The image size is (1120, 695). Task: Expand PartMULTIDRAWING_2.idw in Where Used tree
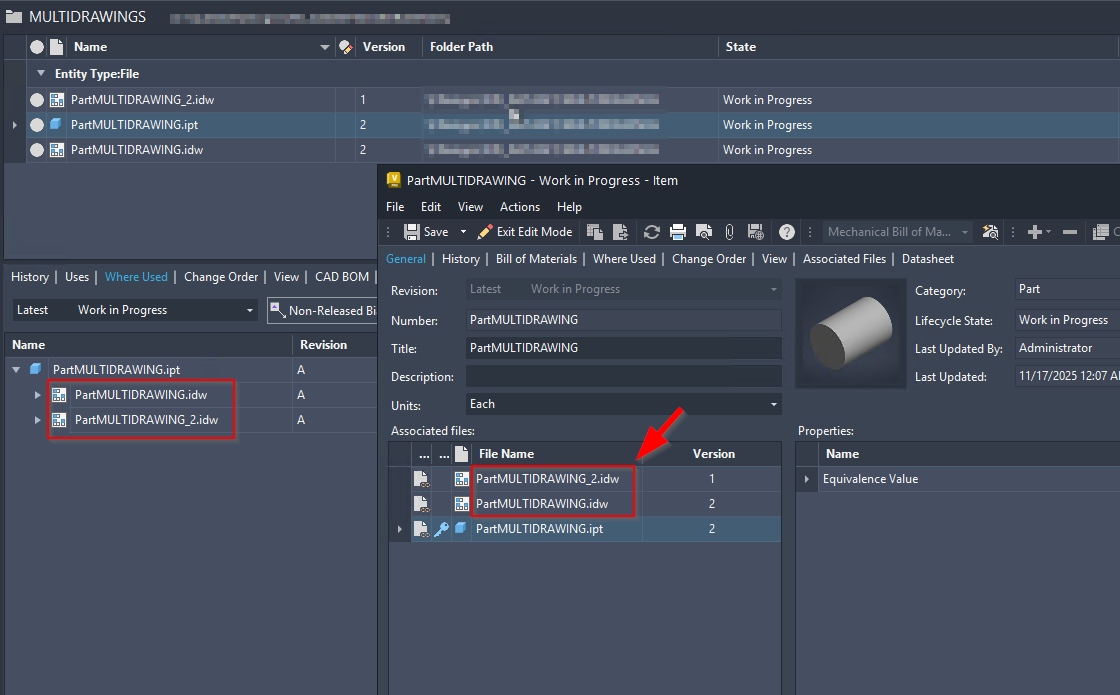[38, 420]
